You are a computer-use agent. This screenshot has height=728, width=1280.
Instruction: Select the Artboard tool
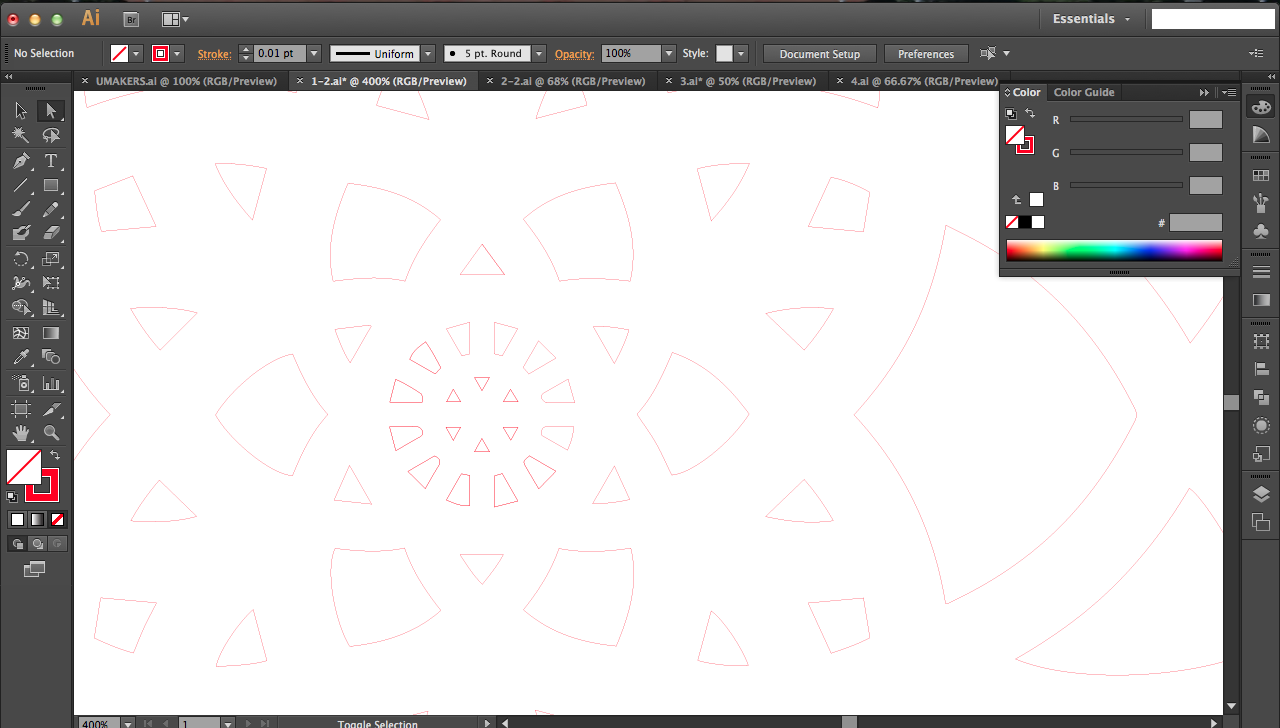[x=21, y=409]
